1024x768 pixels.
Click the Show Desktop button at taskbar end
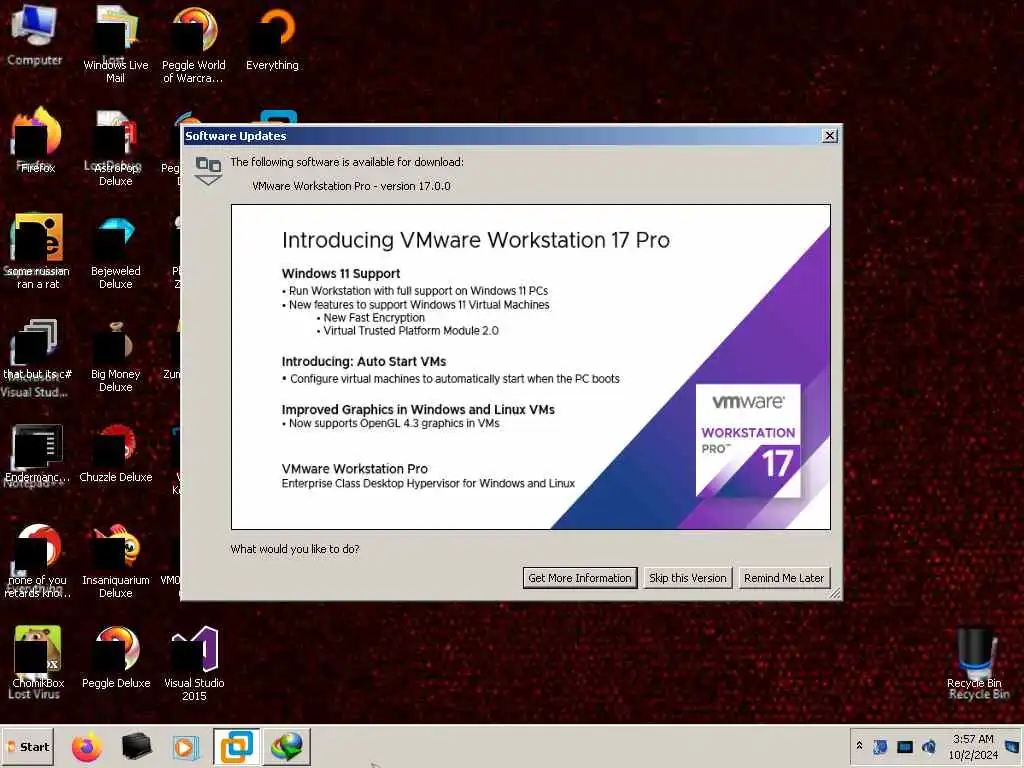pyautogui.click(x=1014, y=746)
